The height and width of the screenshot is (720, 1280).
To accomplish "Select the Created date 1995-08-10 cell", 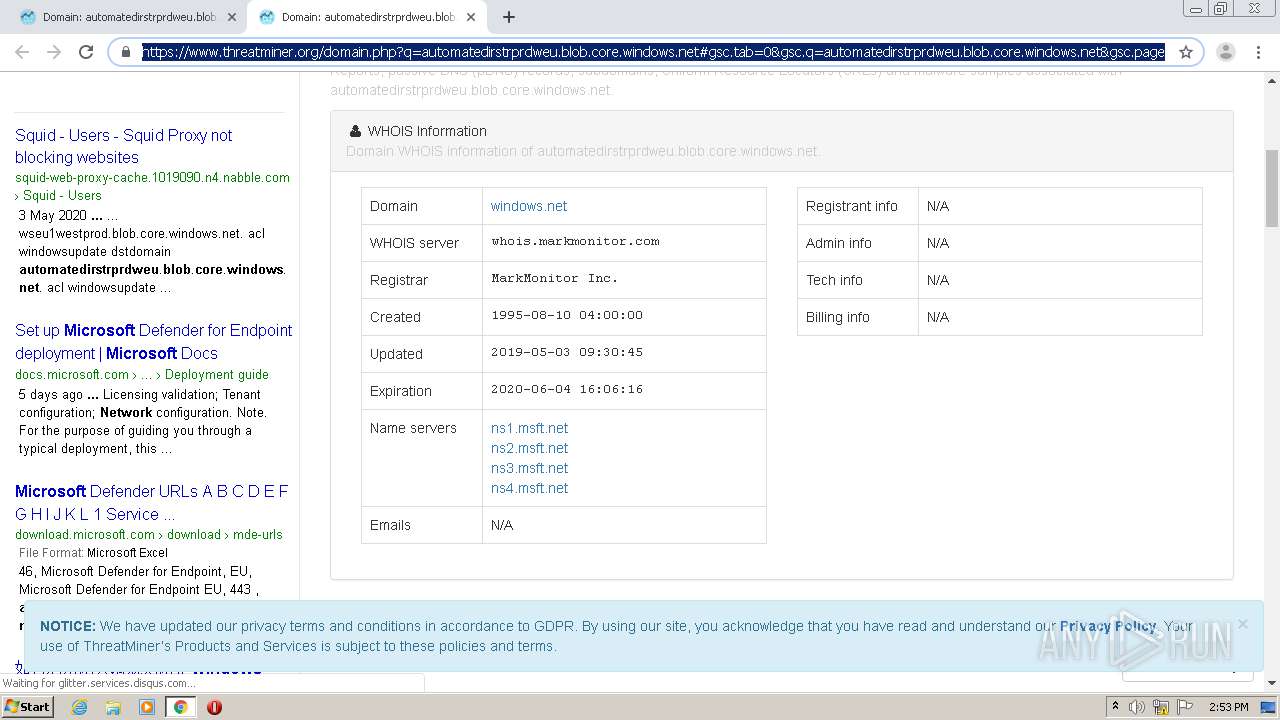I will coord(624,316).
